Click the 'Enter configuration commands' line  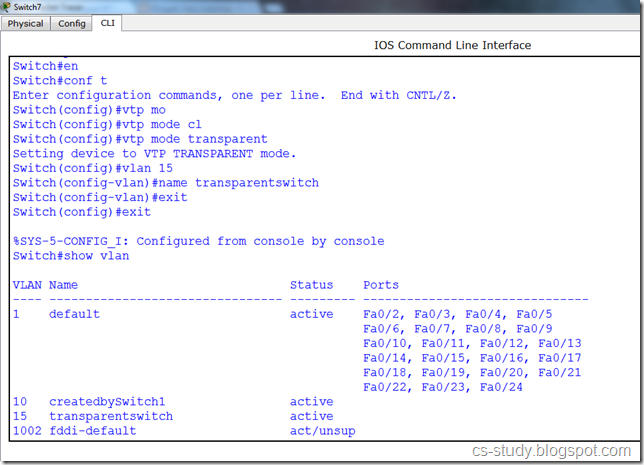click(235, 95)
